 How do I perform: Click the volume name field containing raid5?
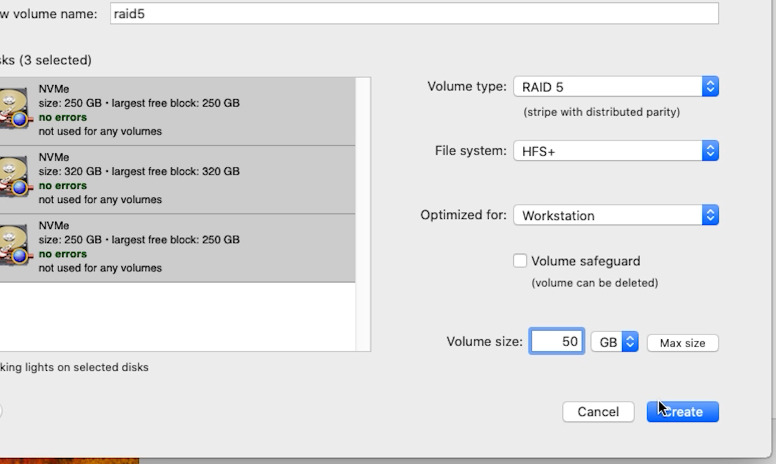pos(414,13)
